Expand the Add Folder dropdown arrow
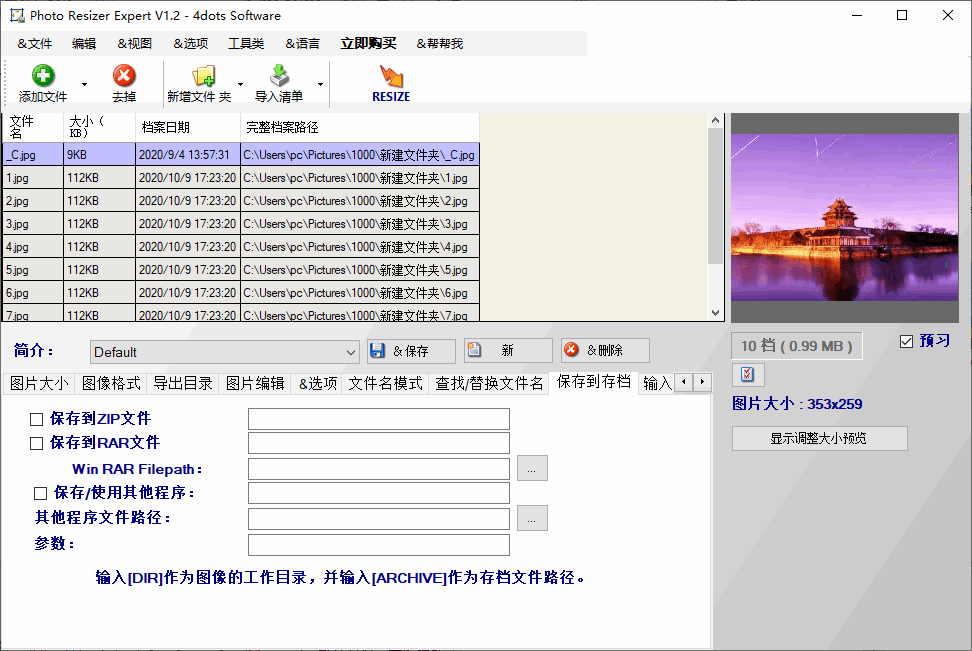 (x=241, y=84)
